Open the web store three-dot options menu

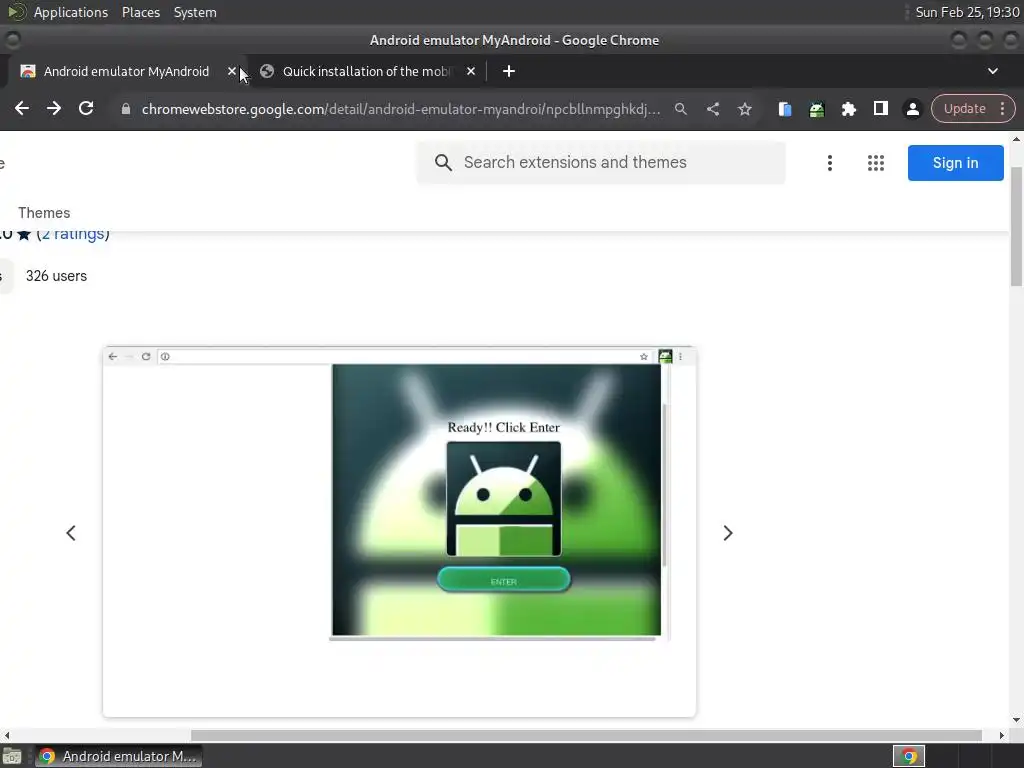click(829, 163)
